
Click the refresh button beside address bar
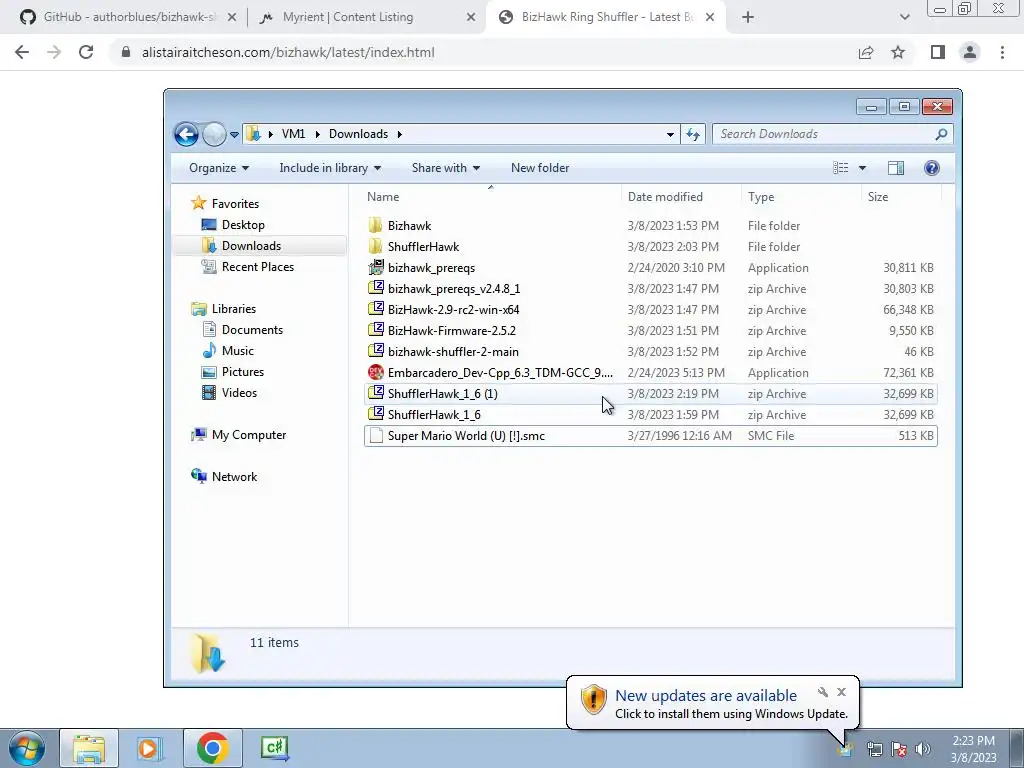tap(693, 135)
